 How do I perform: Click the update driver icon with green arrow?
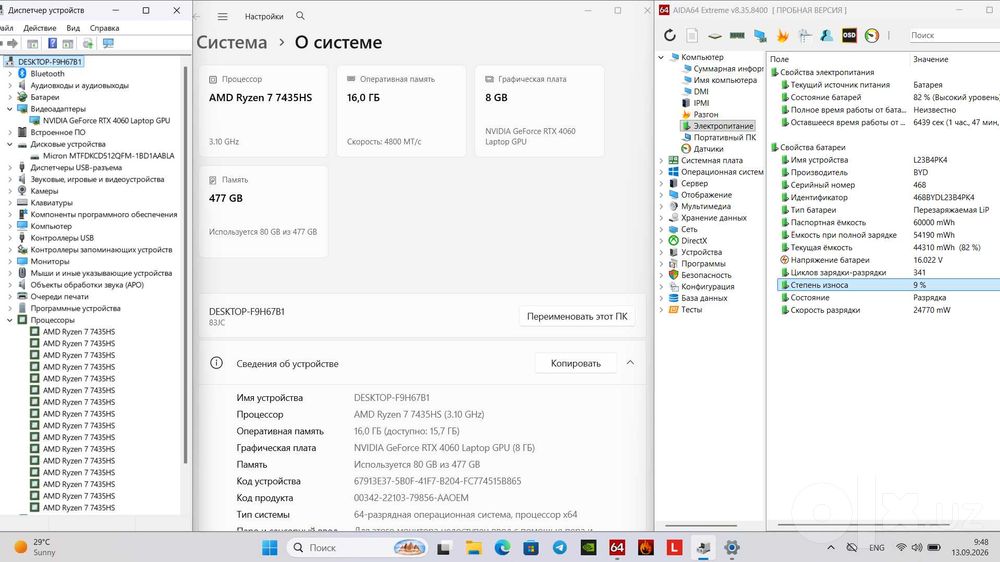click(88, 43)
